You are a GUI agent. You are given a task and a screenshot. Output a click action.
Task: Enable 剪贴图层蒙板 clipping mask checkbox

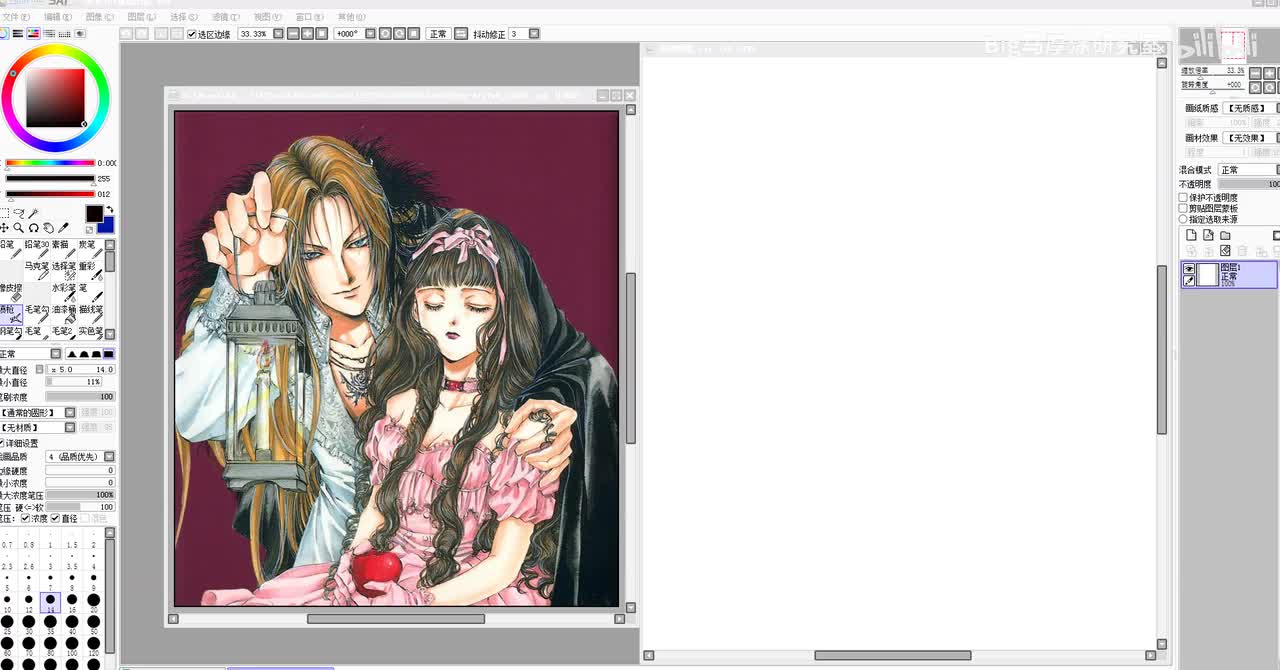click(x=1183, y=209)
